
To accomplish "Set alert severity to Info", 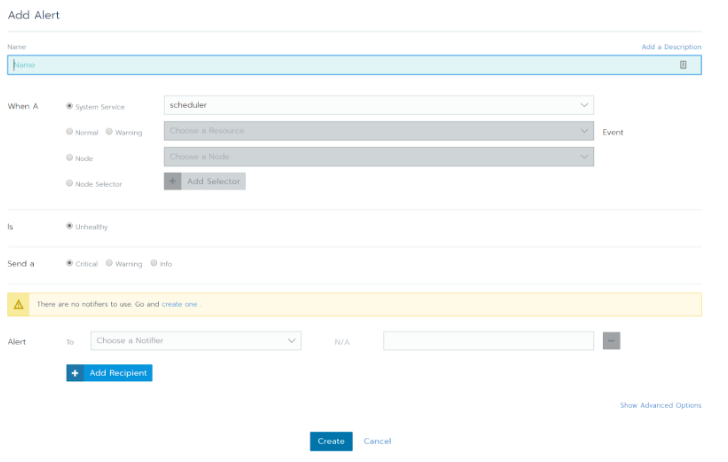I will coord(154,263).
